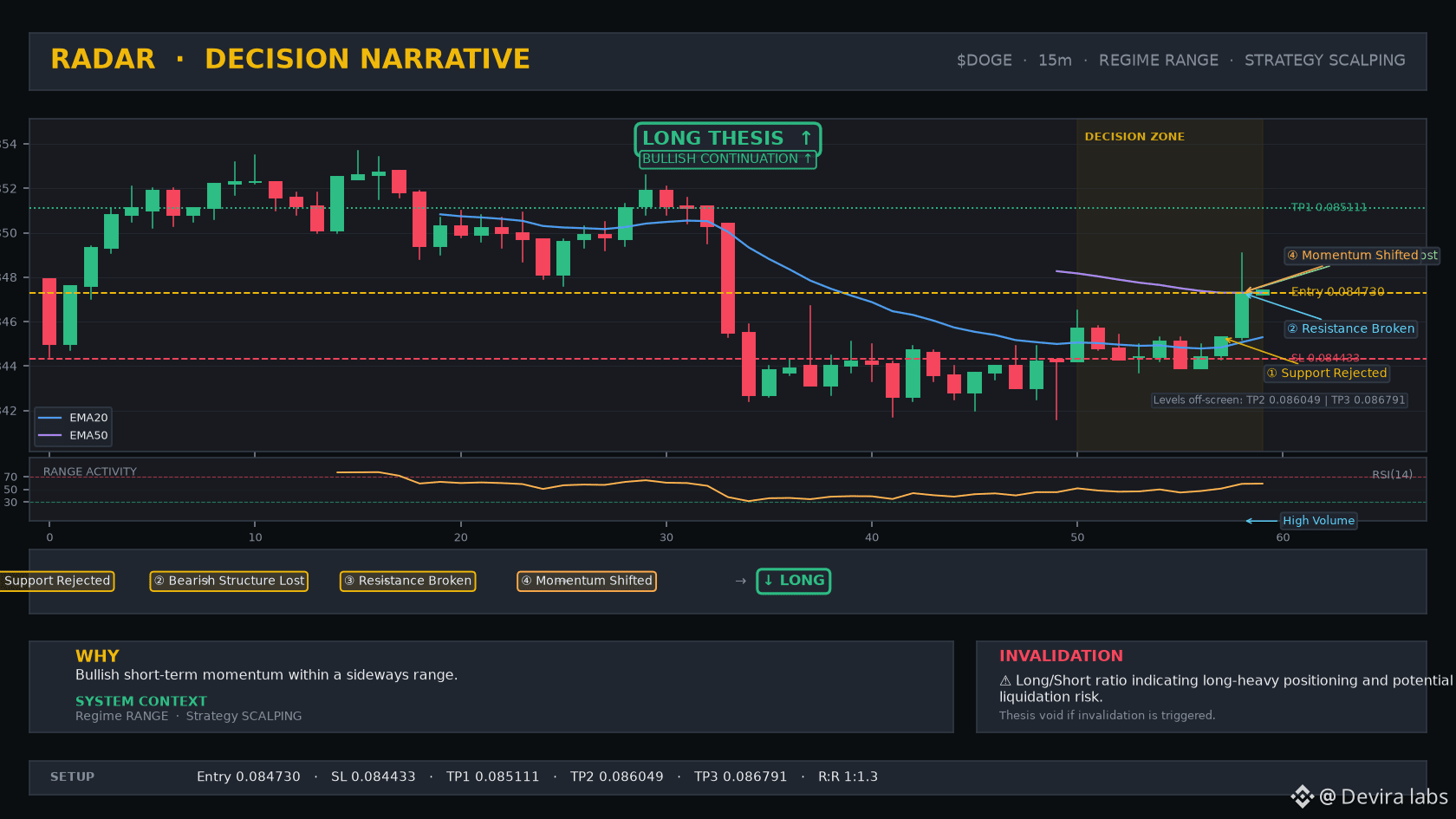Click the bullish short-term momentum explanation
This screenshot has width=1456, height=819.
pos(266,675)
